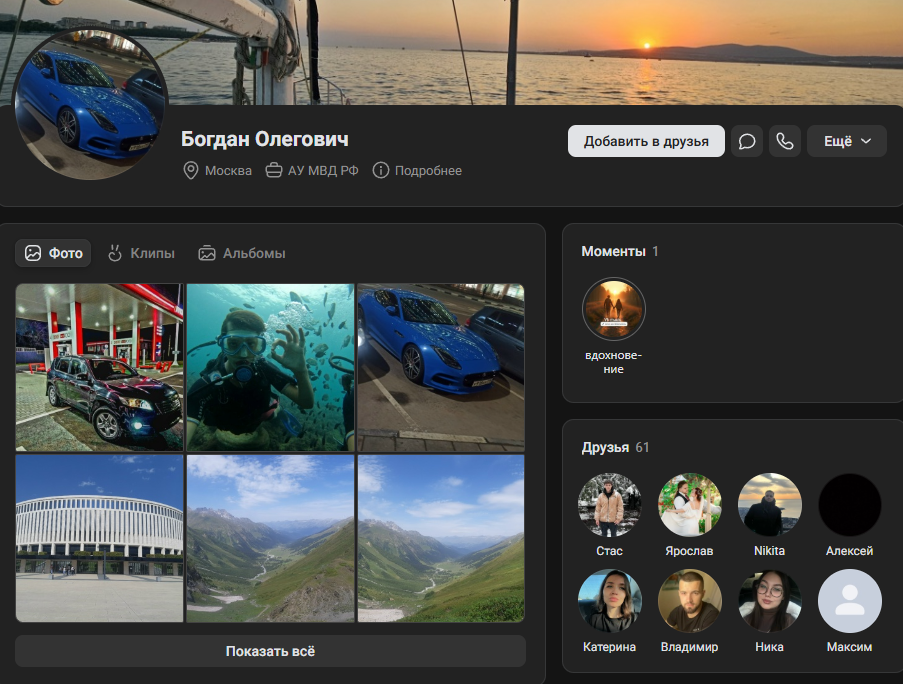The width and height of the screenshot is (903, 684).
Task: Click the briefcase workplace icon
Action: (273, 171)
